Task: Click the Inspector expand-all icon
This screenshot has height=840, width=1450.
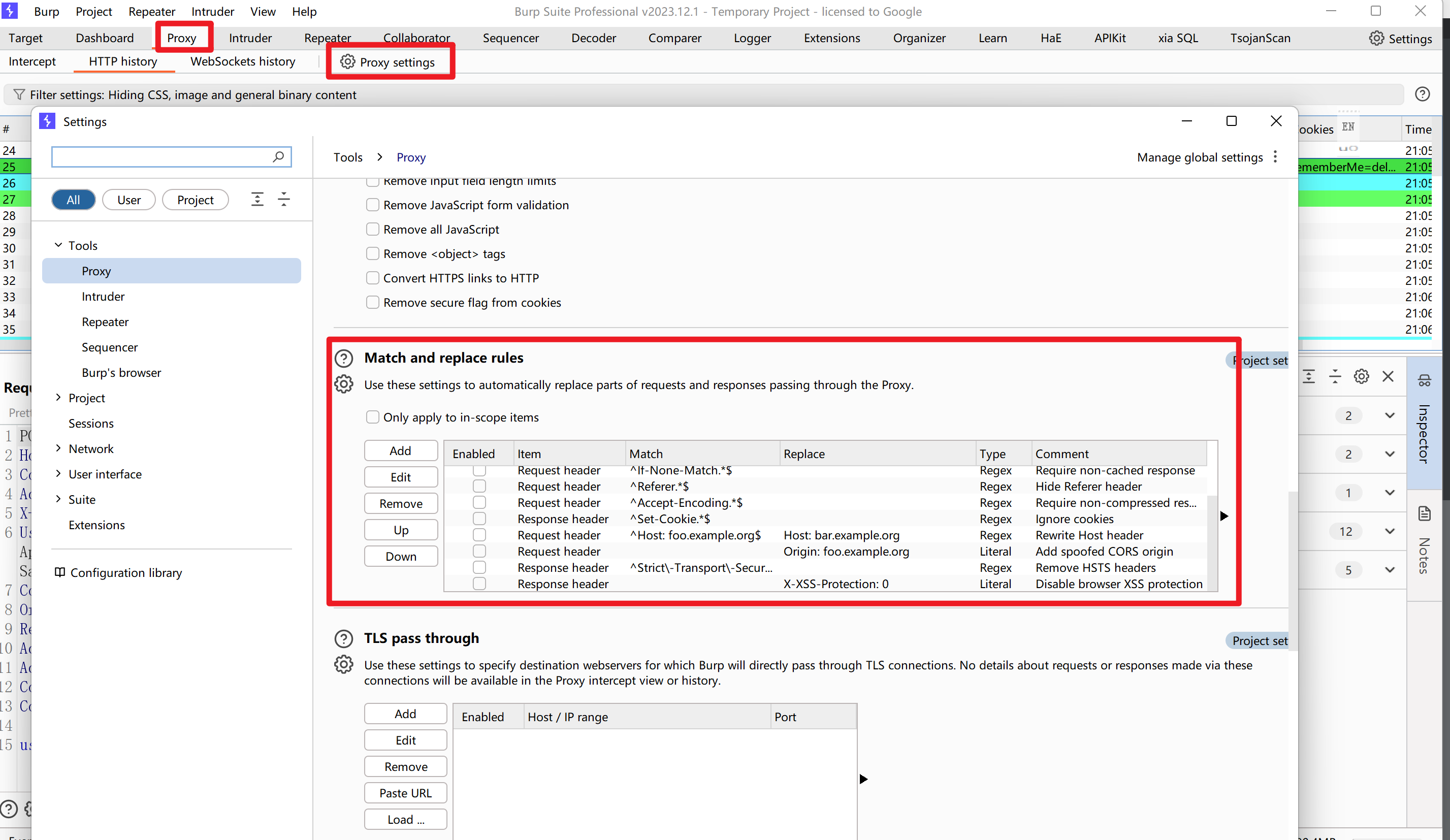Action: point(1309,376)
